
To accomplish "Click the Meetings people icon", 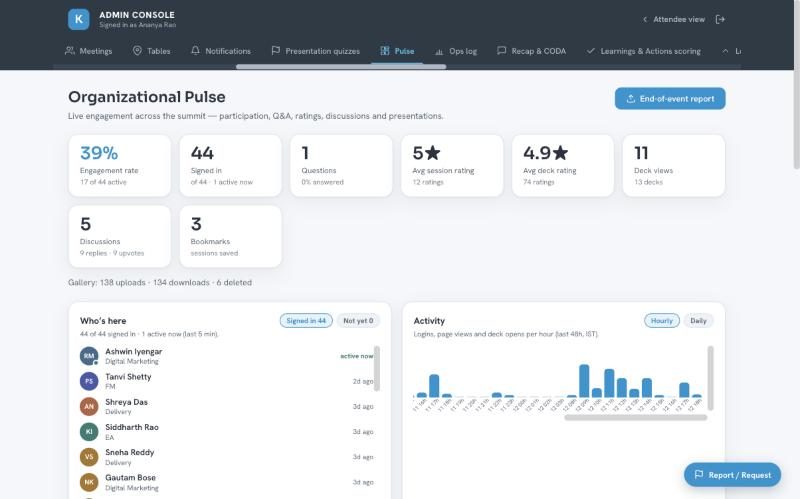I will (x=69, y=51).
